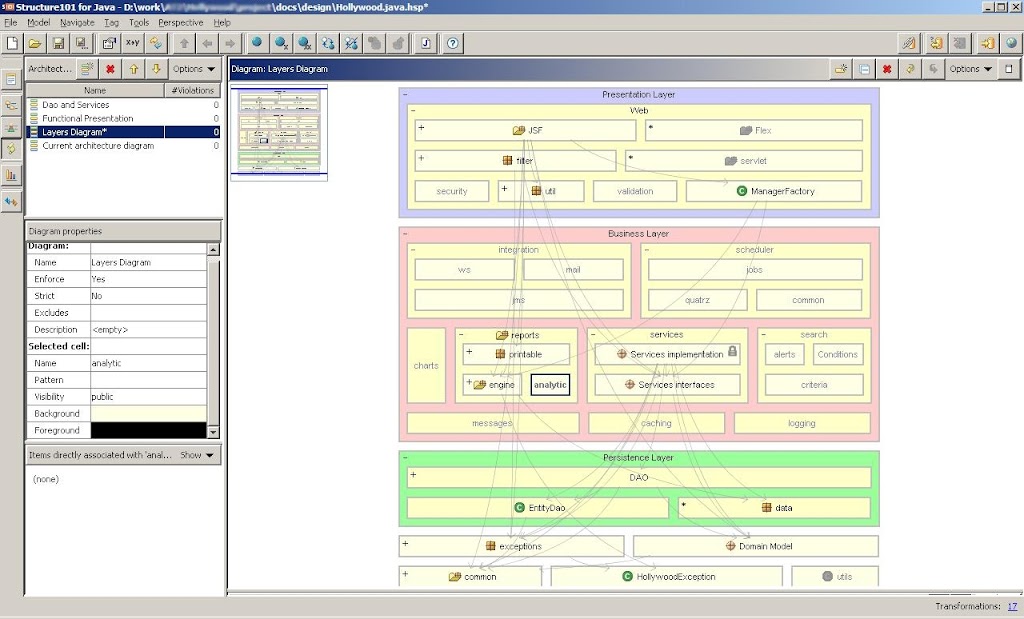Image resolution: width=1024 pixels, height=619 pixels.
Task: Select Current architecture diagram entry
Action: (98, 146)
